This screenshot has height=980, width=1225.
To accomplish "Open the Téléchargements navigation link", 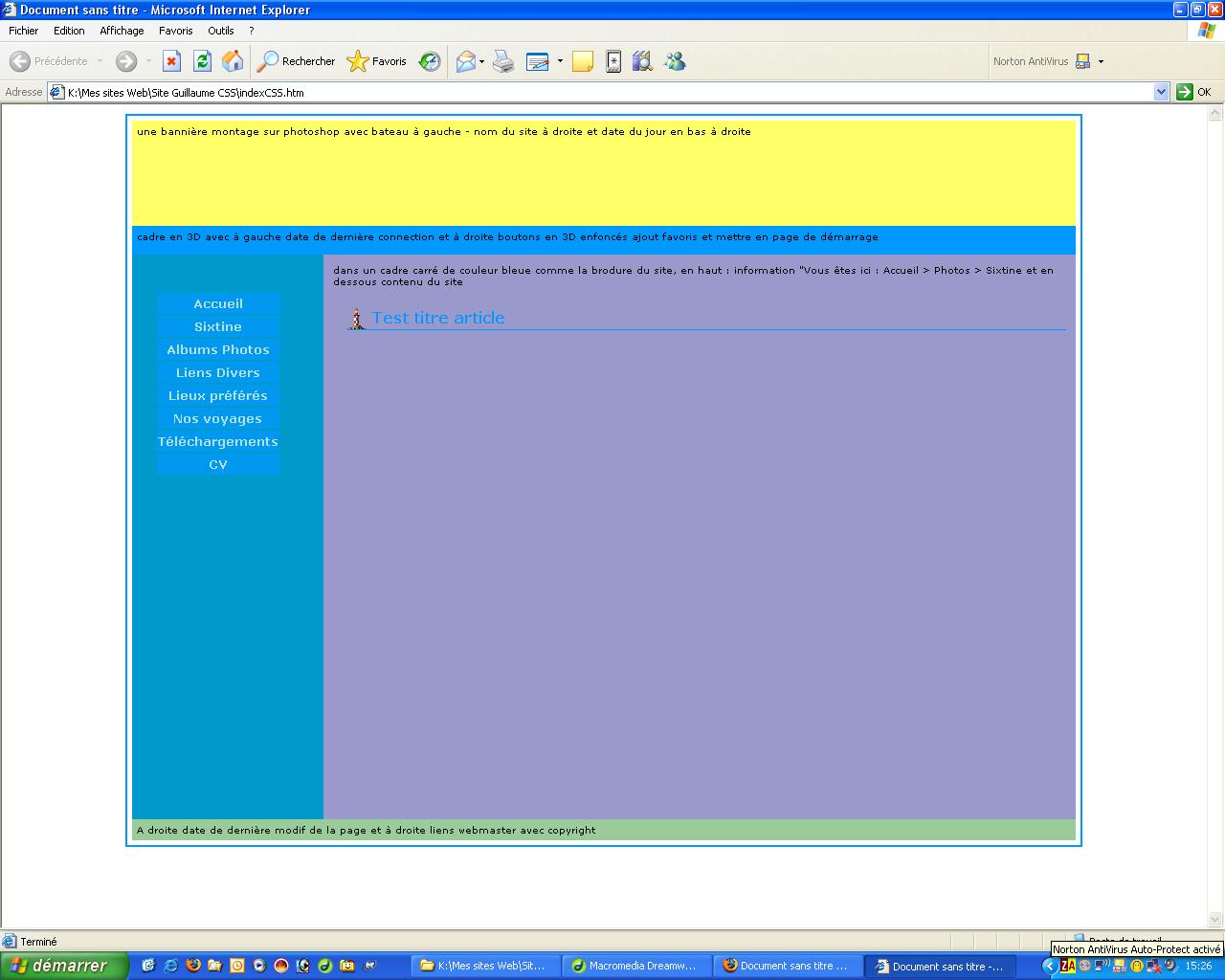I will 218,442.
